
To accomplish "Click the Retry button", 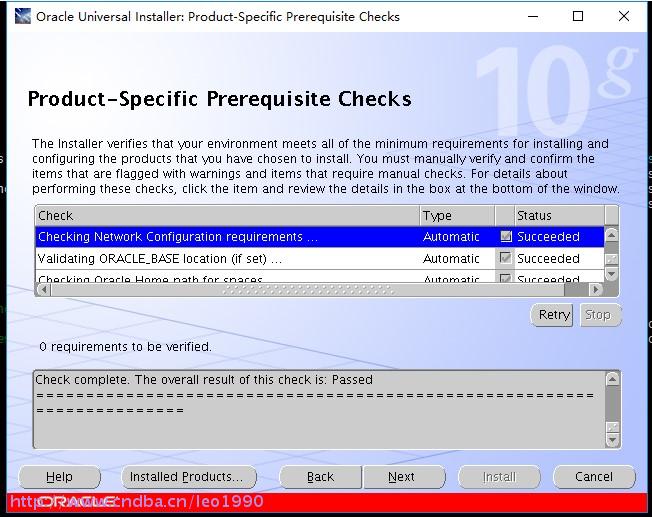I will pyautogui.click(x=552, y=315).
